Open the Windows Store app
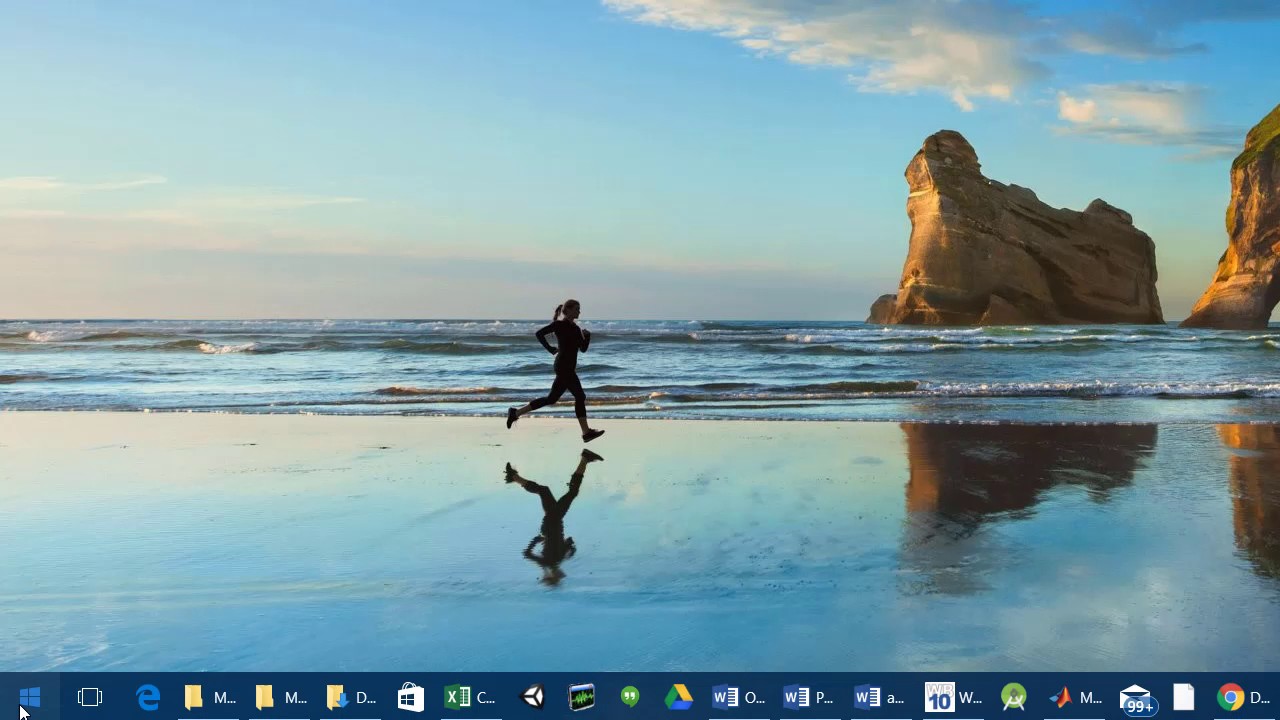This screenshot has height=720, width=1280. pyautogui.click(x=411, y=697)
